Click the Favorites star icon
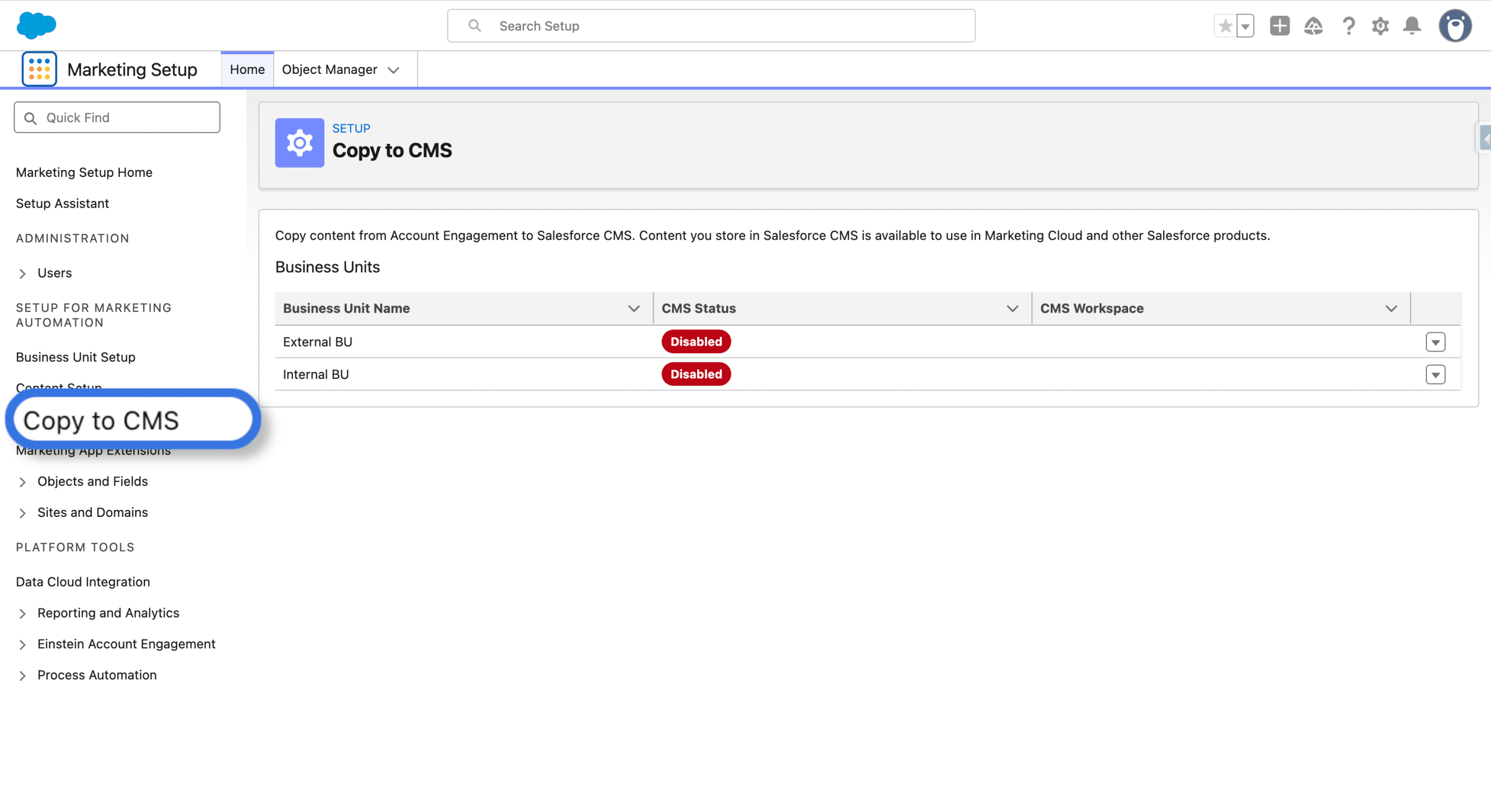Viewport: 1491px width, 812px height. point(1225,26)
